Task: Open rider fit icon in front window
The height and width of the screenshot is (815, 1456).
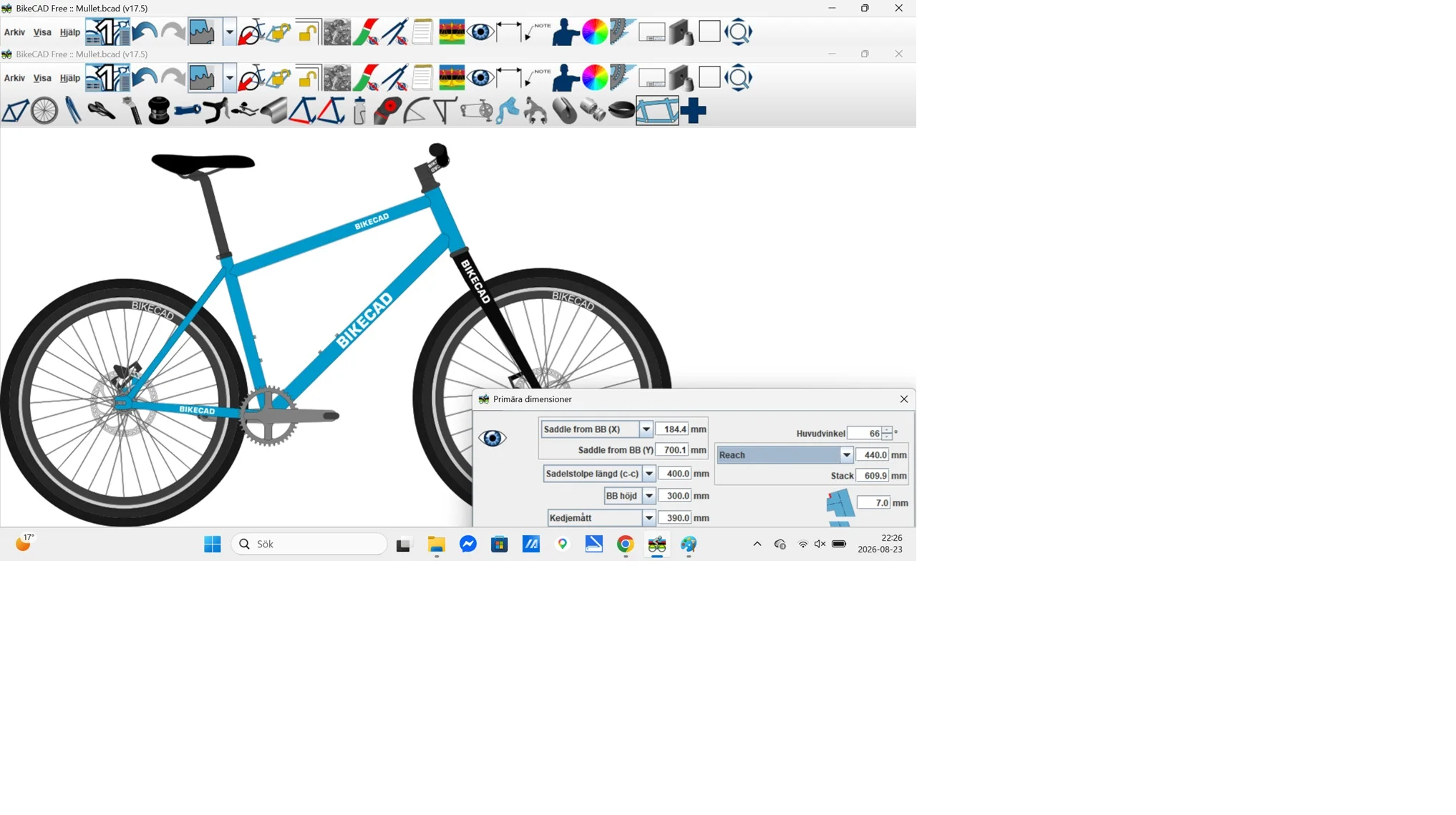Action: [566, 78]
